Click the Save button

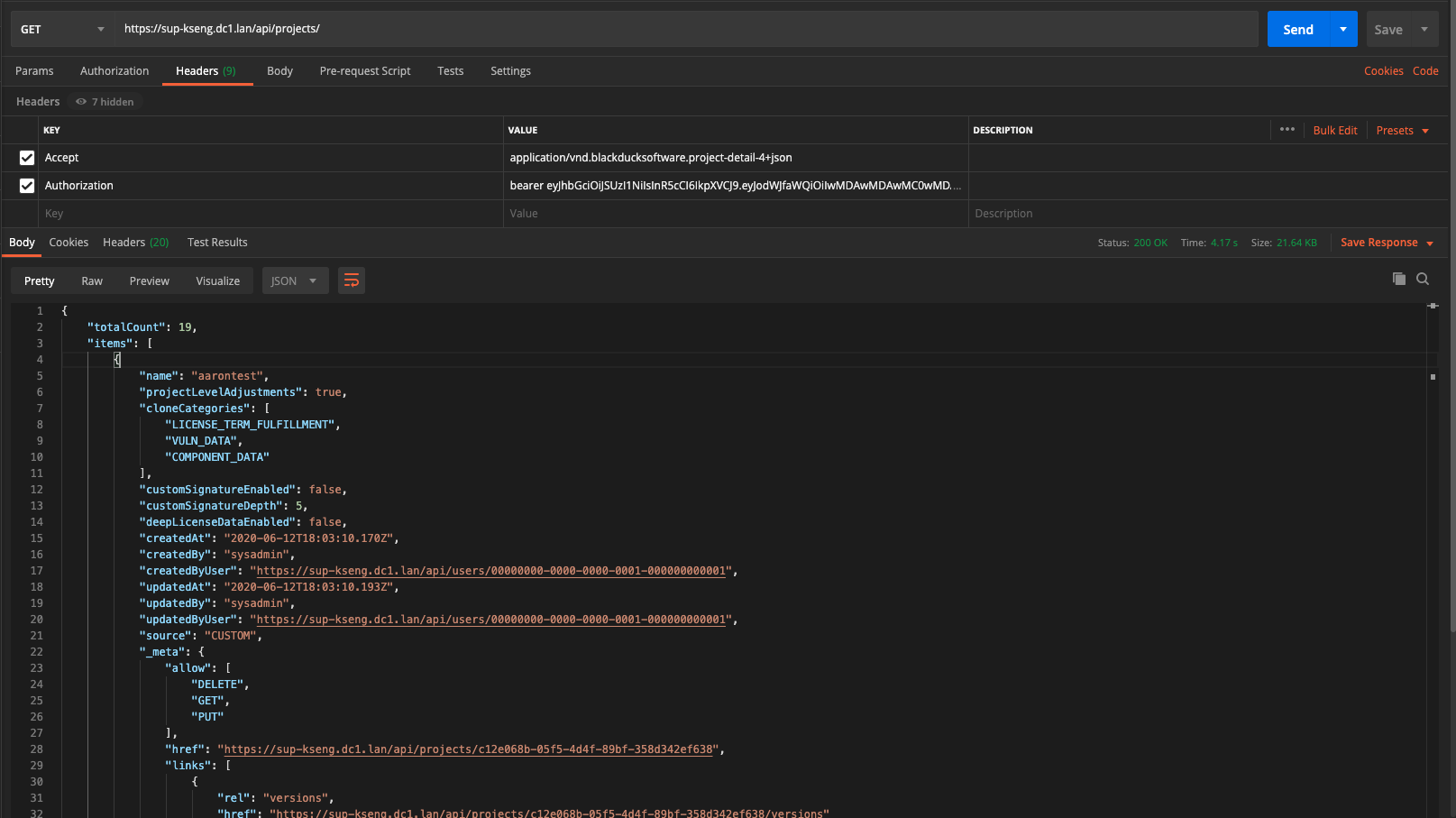coord(1388,29)
